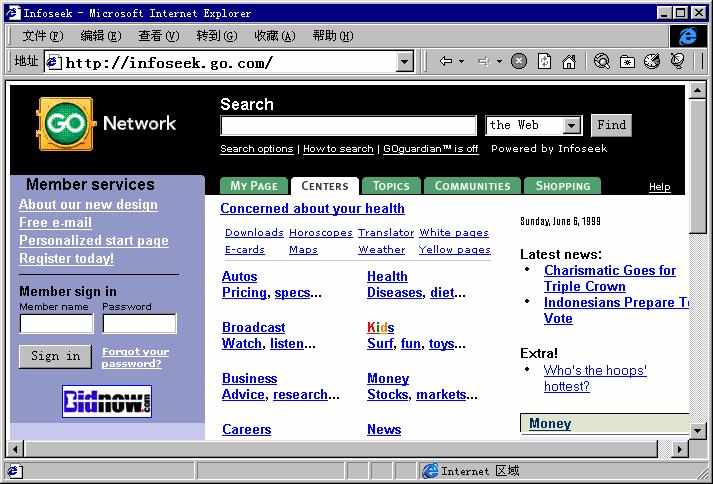Screen dimensions: 713x484
Task: Open the 查看(V) menu
Action: pyautogui.click(x=159, y=35)
